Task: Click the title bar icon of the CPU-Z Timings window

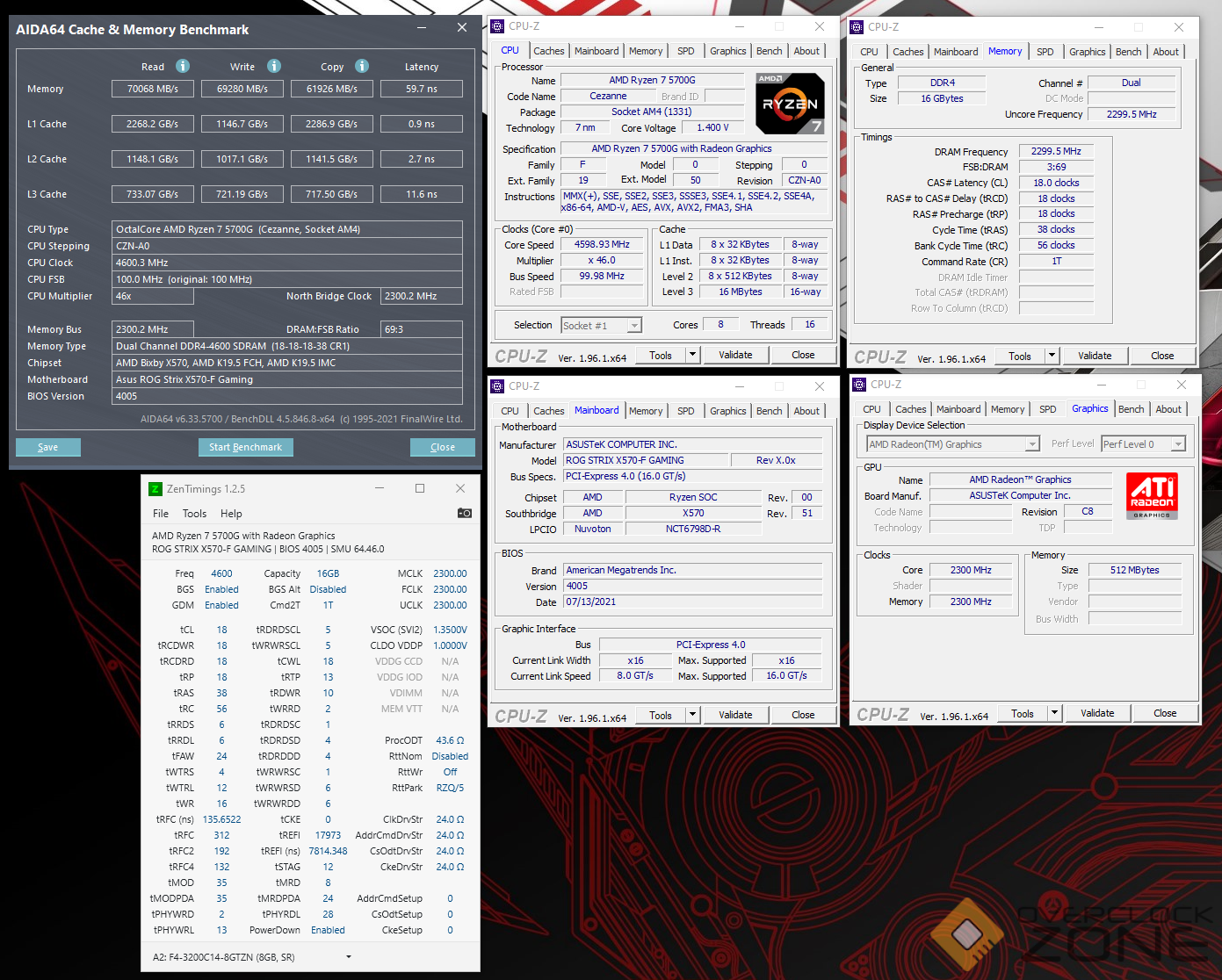Action: [857, 27]
